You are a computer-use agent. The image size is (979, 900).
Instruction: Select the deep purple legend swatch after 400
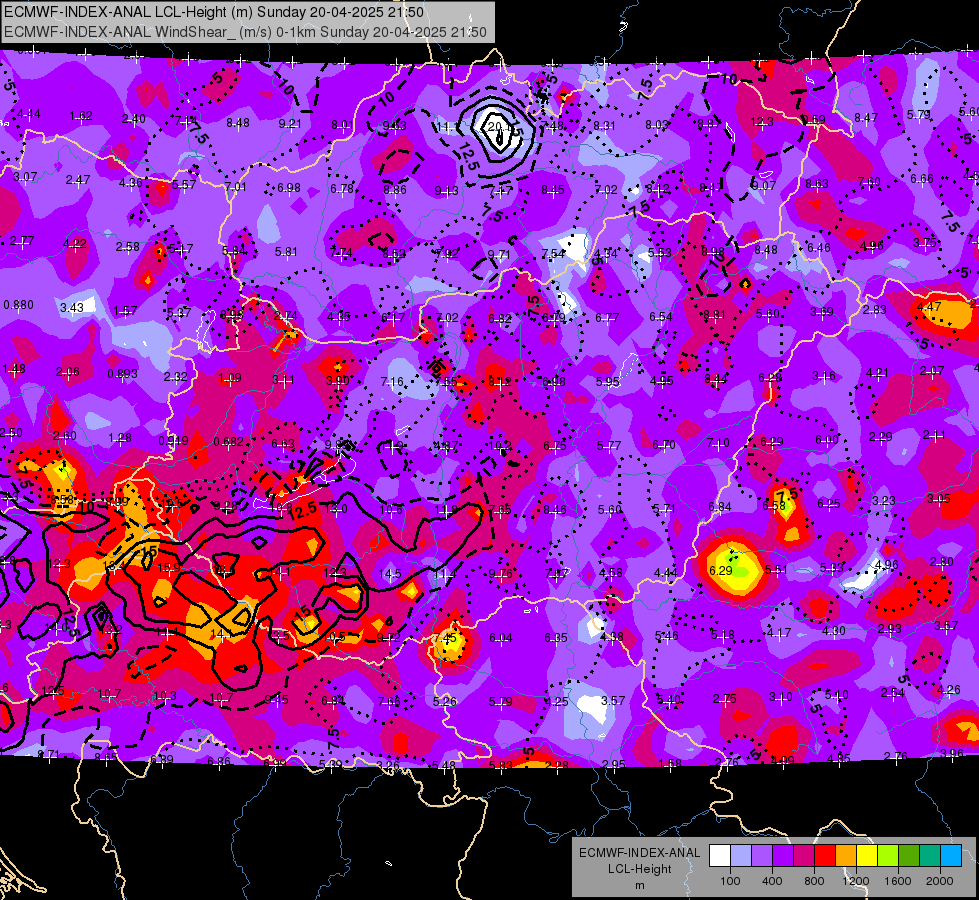coord(783,856)
